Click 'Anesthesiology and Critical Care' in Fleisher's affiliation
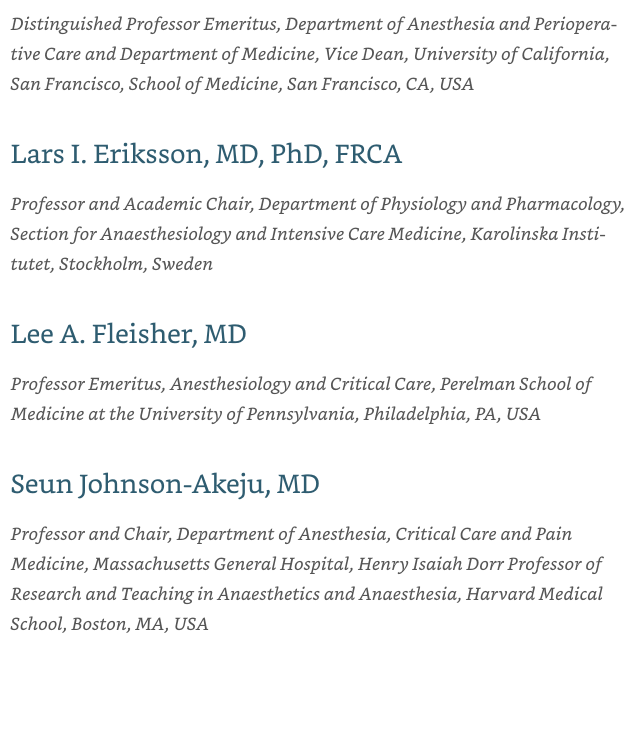Screen dimensions: 628x745 [x=302, y=384]
